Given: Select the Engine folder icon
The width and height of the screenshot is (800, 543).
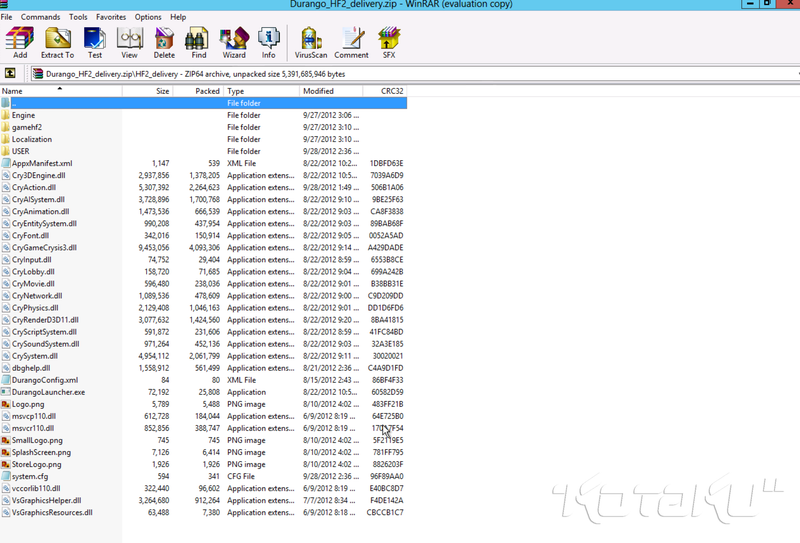Looking at the screenshot, I should [6, 115].
